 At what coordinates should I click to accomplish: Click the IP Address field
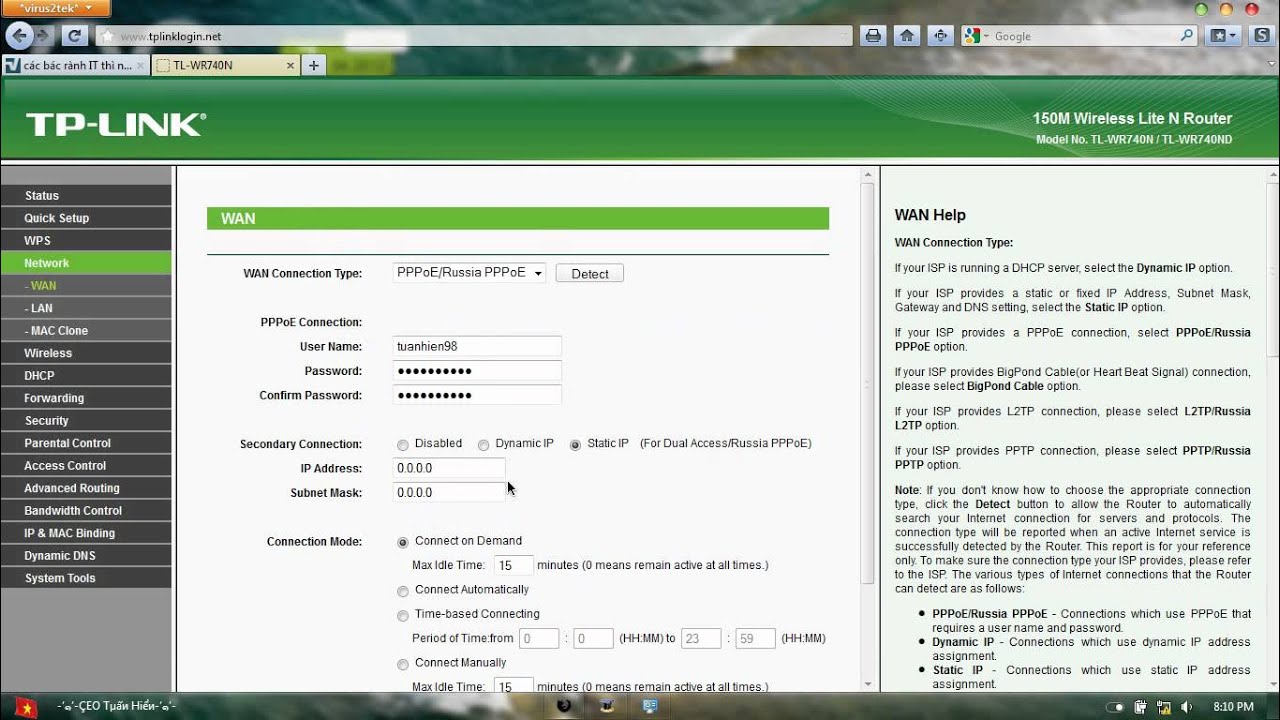[449, 468]
